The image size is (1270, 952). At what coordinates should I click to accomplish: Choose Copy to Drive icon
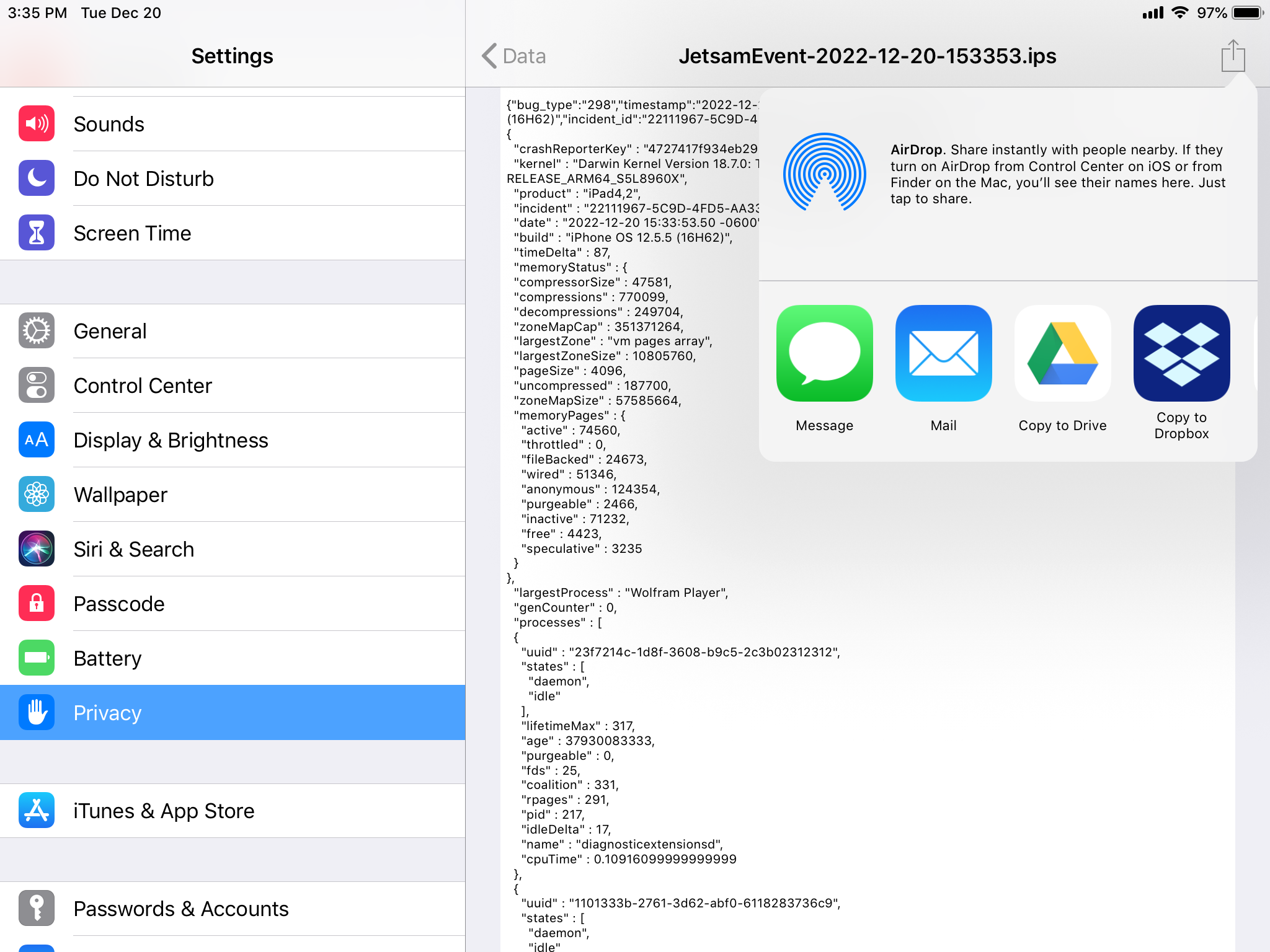coord(1062,353)
